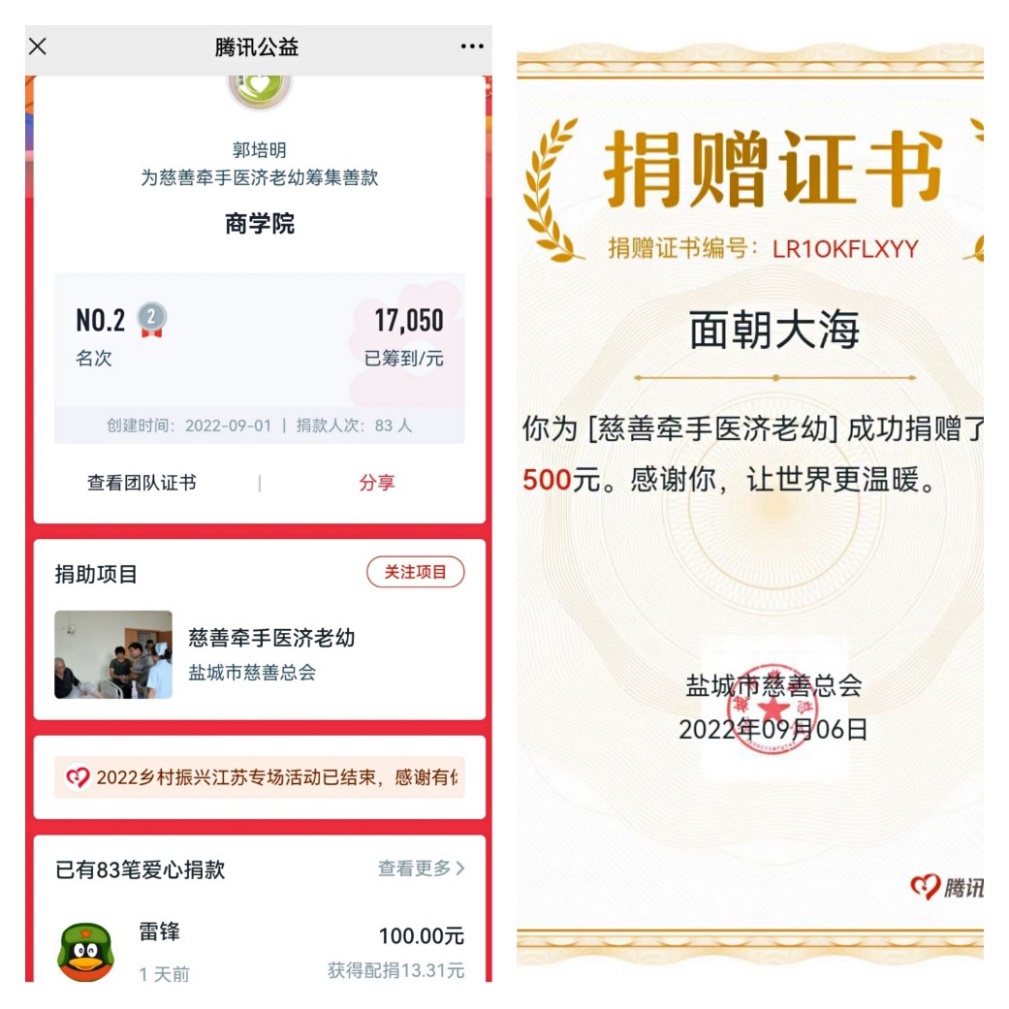1009x1009 pixels.
Task: Open the 慈善牵手医济老幼 project title
Action: click(272, 638)
